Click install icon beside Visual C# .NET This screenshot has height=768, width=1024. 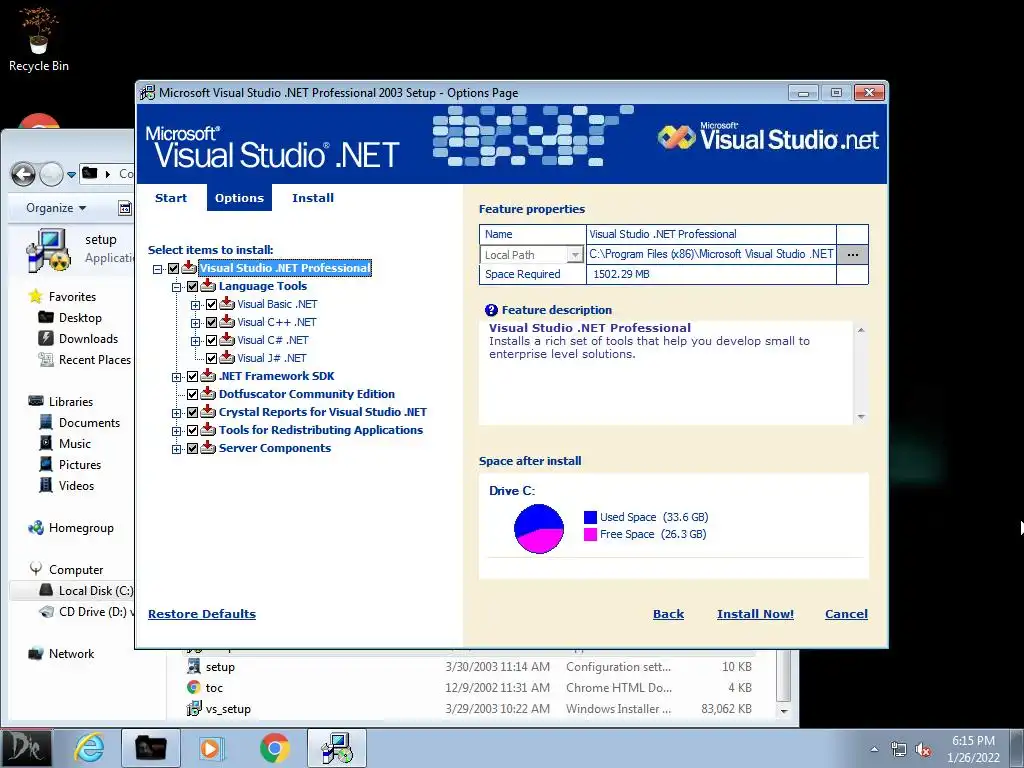point(227,340)
